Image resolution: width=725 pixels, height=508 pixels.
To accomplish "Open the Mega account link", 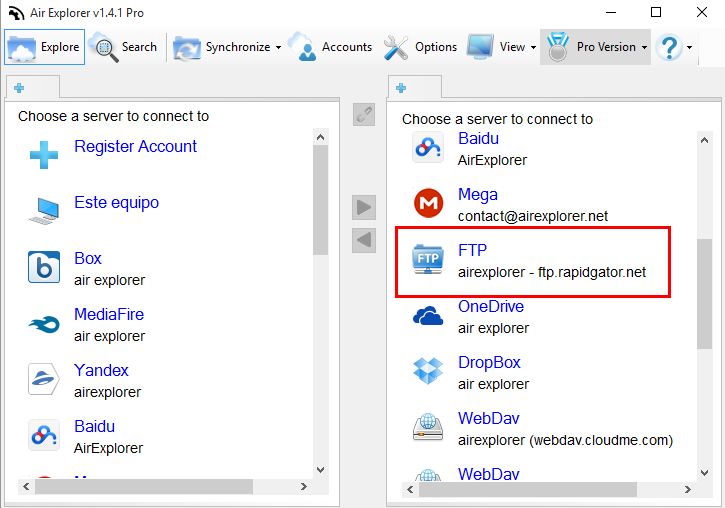I will click(x=478, y=195).
